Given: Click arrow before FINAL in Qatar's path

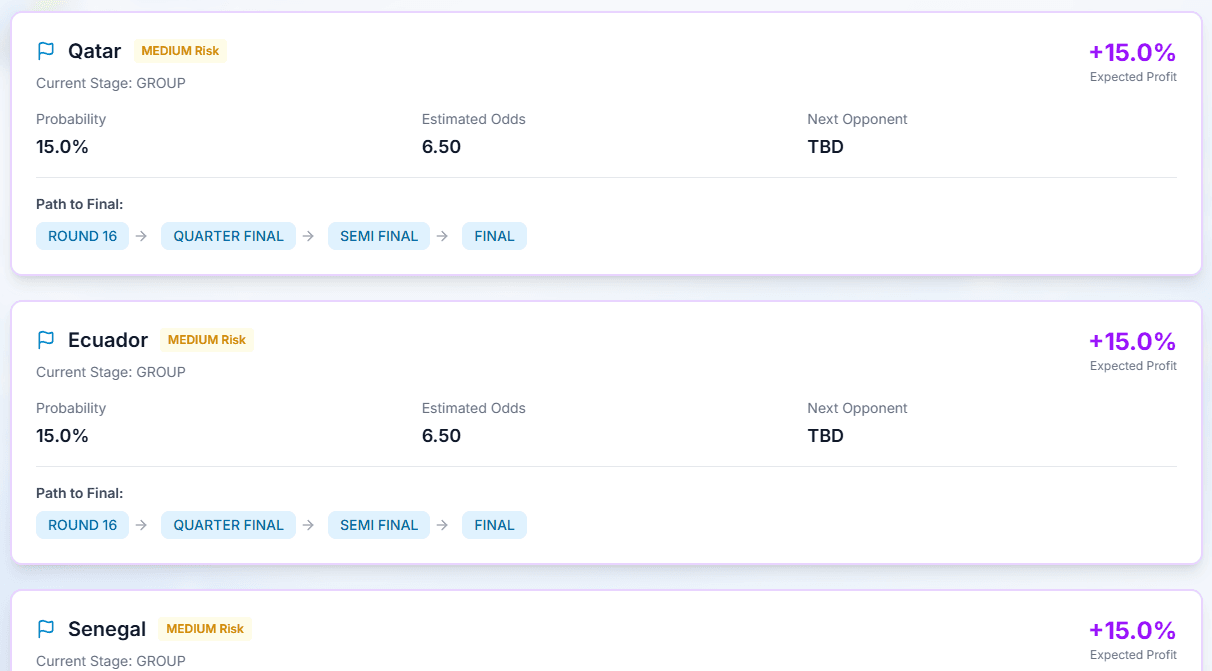Looking at the screenshot, I should [x=442, y=236].
